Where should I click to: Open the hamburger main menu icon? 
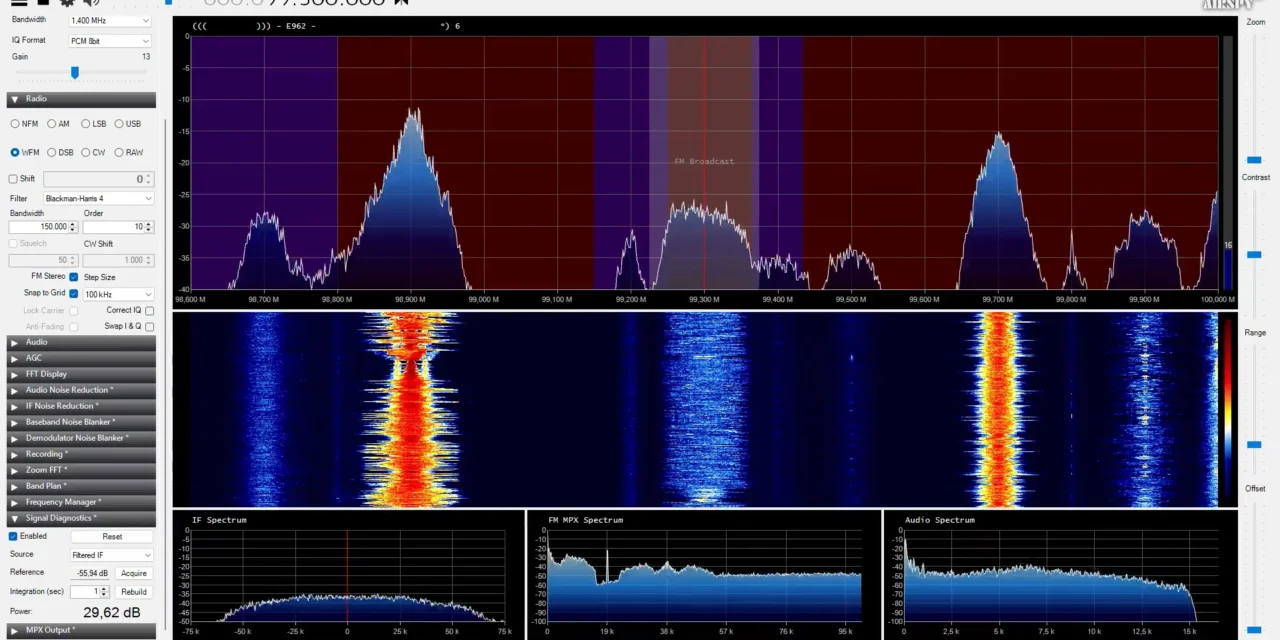tap(18, 3)
